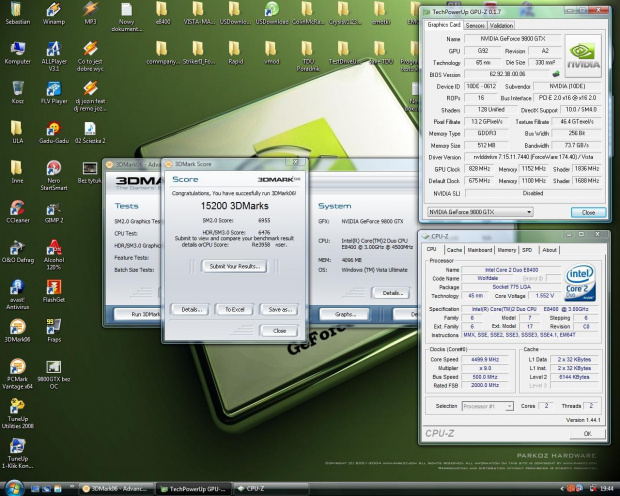This screenshot has height=496, width=620.
Task: Open avast! Antivirus icon
Action: click(17, 294)
